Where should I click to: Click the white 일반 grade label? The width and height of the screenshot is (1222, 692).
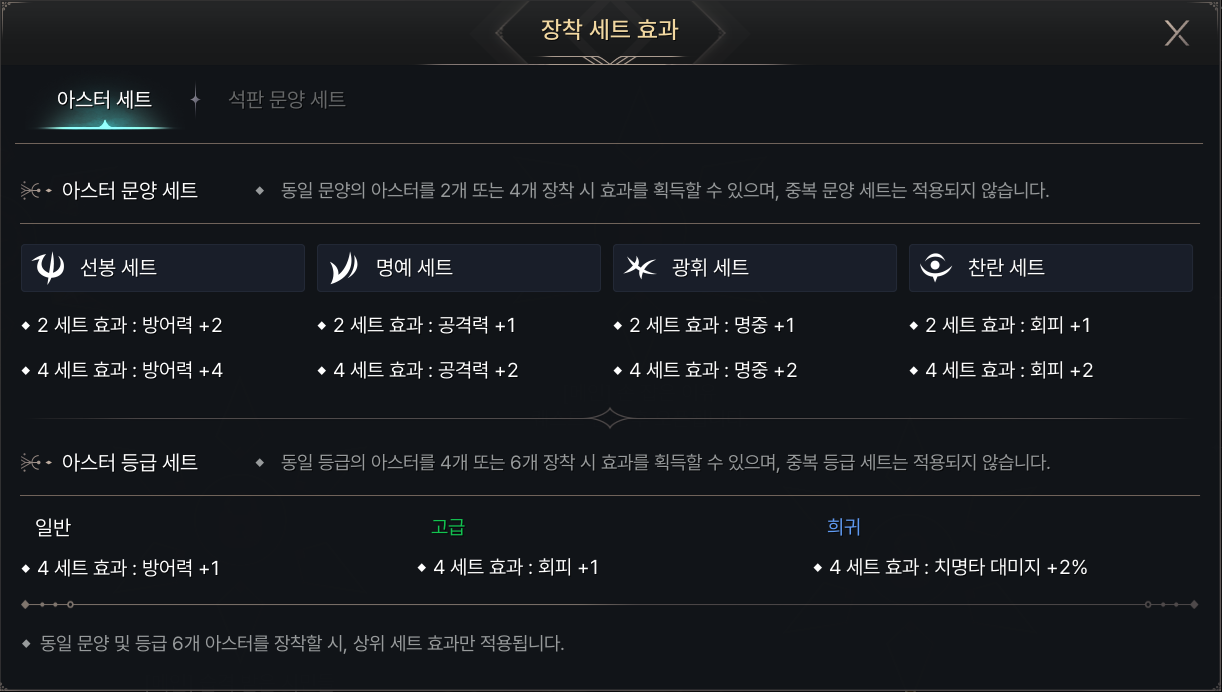(x=53, y=527)
